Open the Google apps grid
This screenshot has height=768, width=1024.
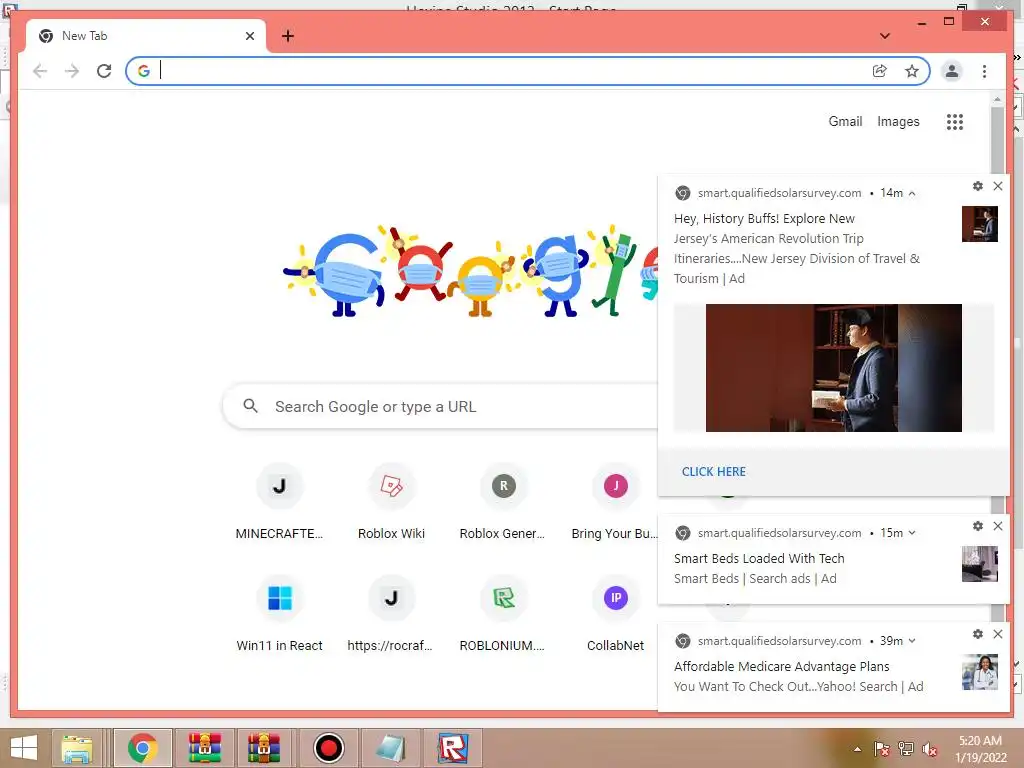pyautogui.click(x=955, y=121)
